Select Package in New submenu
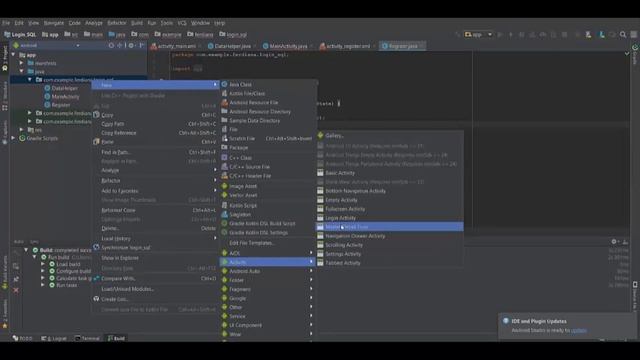This screenshot has width=640, height=360. point(269,147)
